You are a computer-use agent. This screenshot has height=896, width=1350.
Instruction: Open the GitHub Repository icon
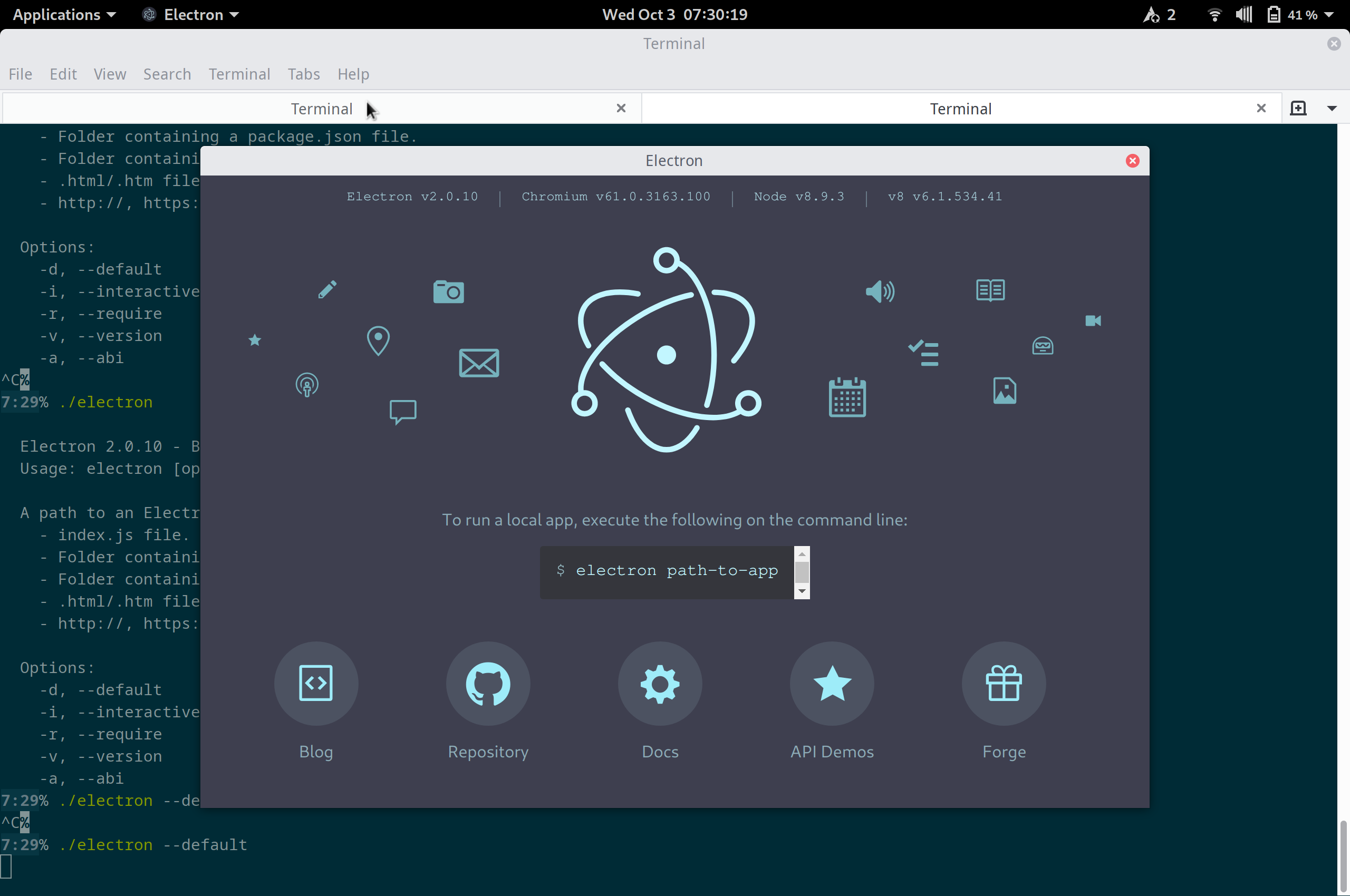[x=488, y=684]
